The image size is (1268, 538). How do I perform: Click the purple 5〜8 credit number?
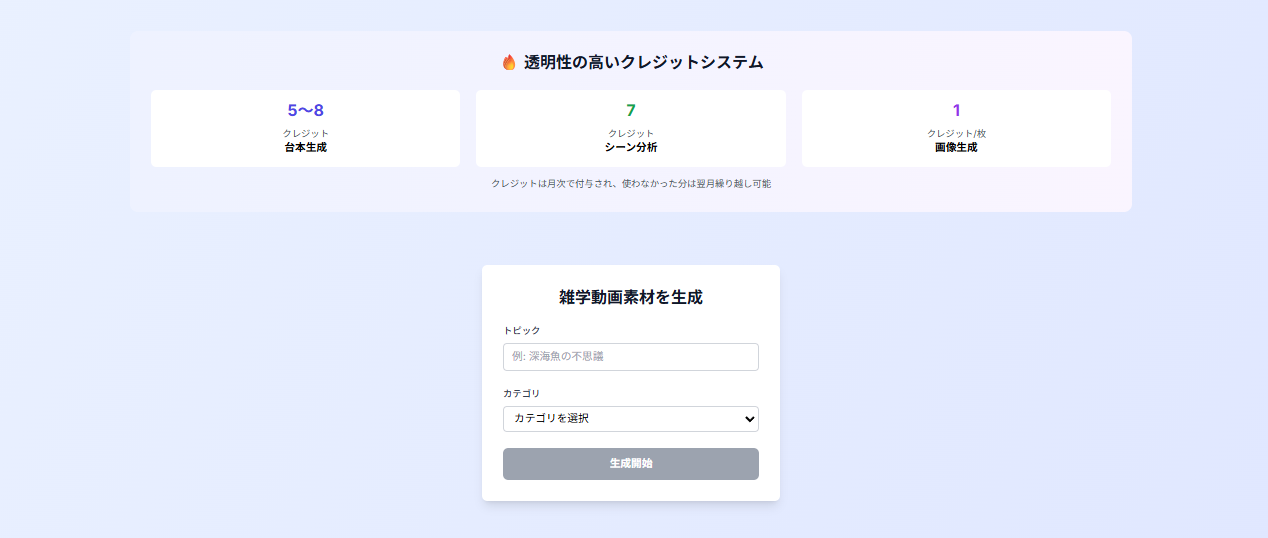click(305, 110)
